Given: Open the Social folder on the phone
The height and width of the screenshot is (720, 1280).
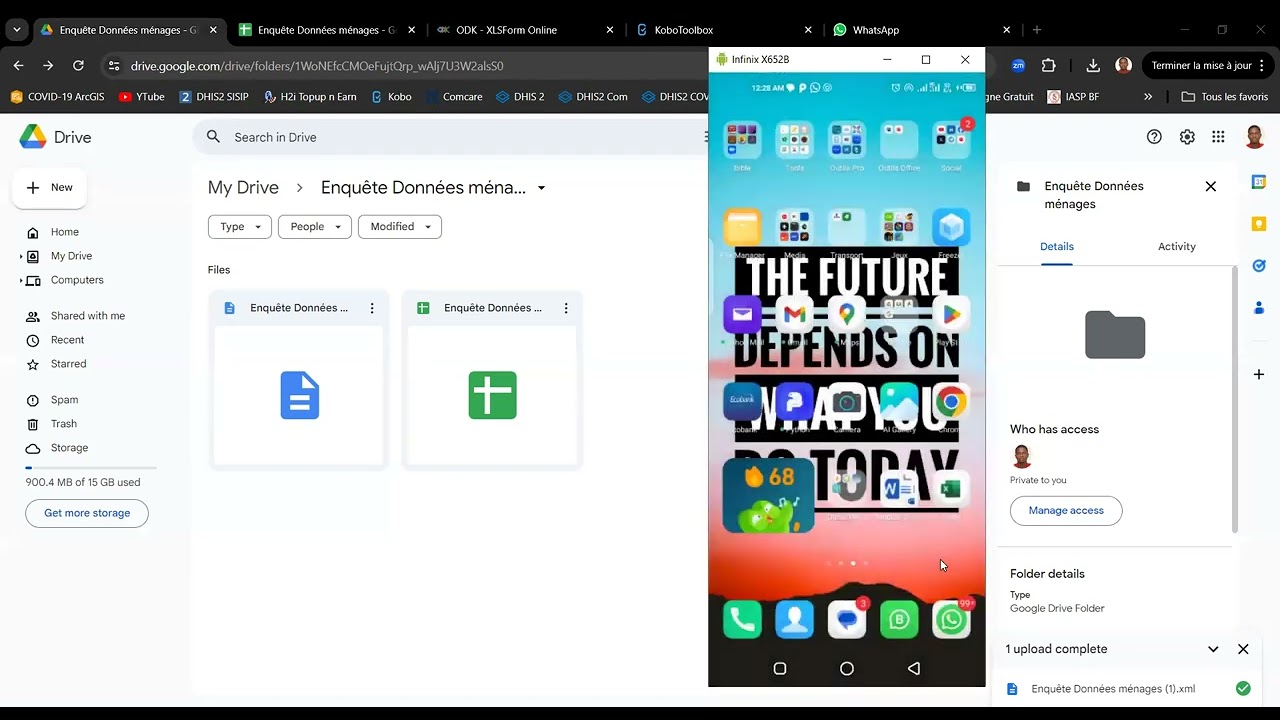Looking at the screenshot, I should pos(951,140).
